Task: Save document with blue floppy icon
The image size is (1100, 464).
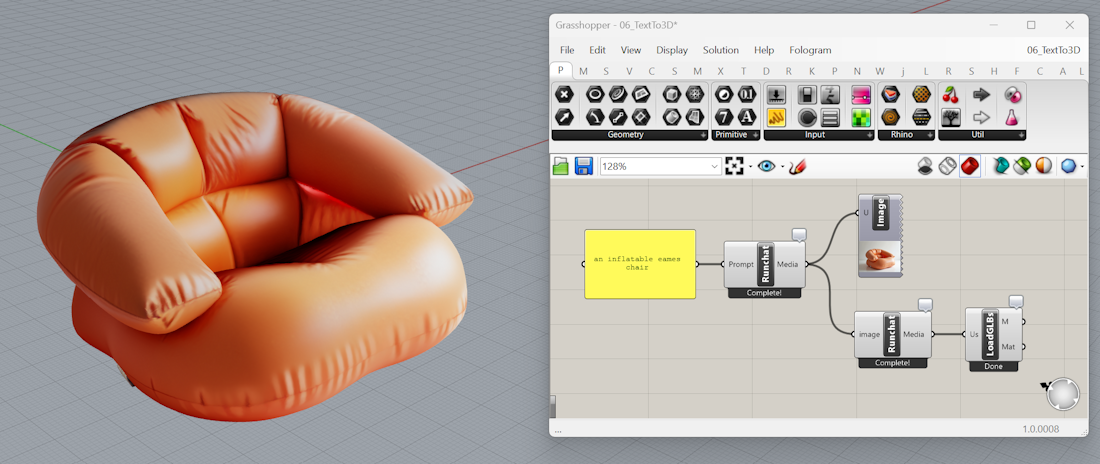Action: coord(584,166)
